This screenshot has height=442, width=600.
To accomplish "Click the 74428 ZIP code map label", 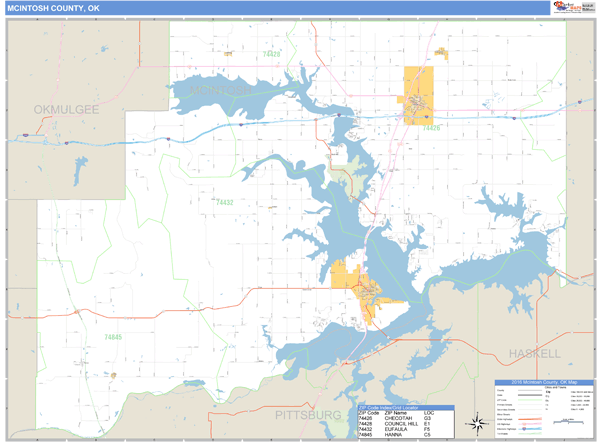I will click(x=271, y=54).
